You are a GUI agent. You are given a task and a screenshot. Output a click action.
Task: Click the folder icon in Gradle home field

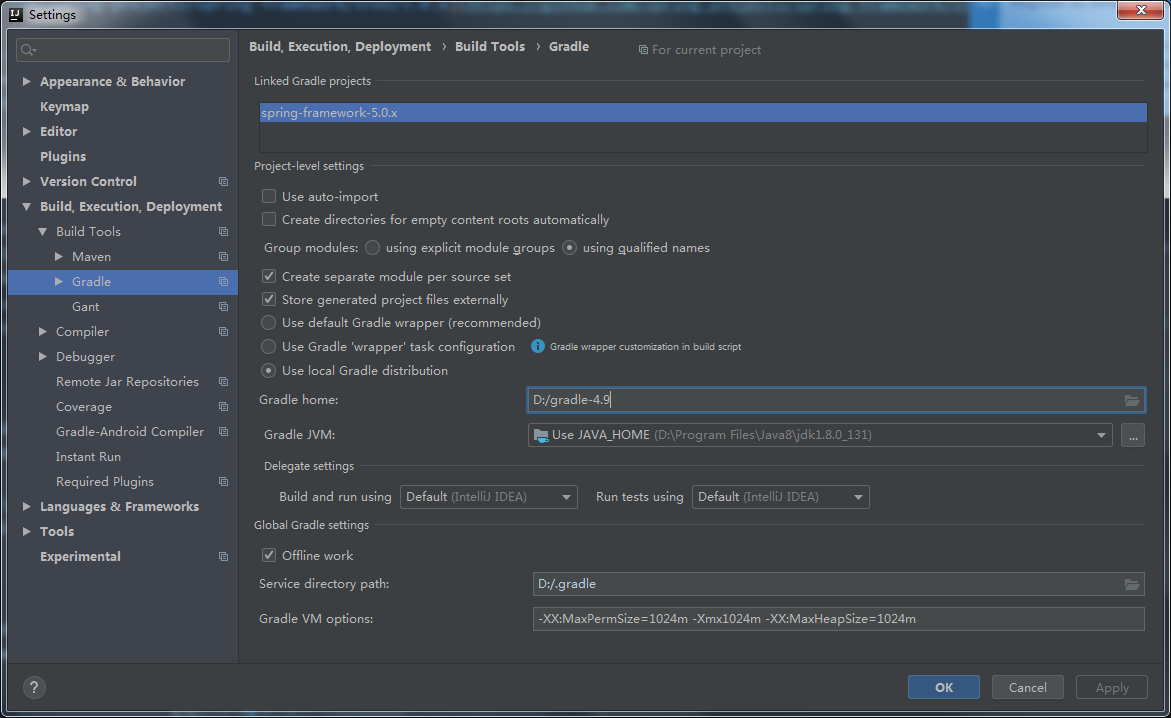(x=1131, y=400)
